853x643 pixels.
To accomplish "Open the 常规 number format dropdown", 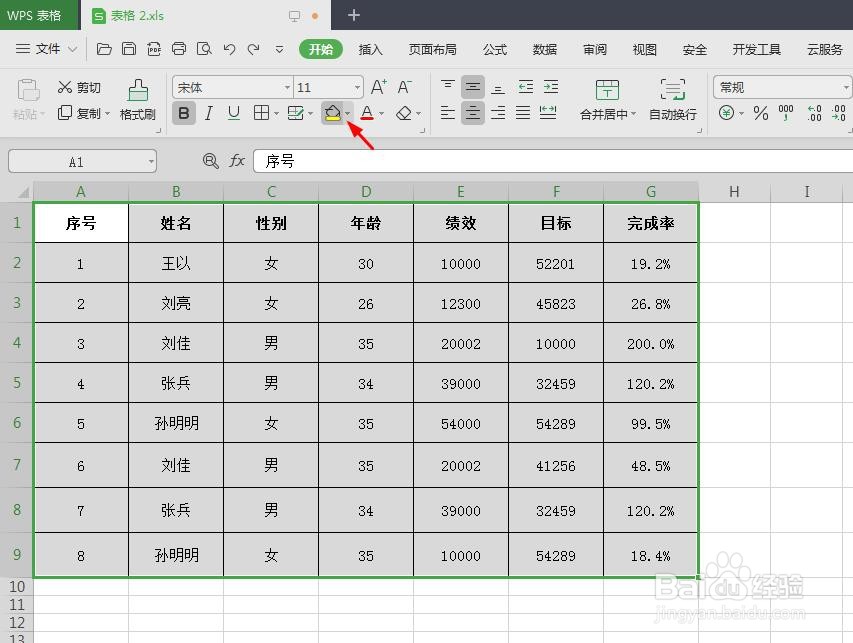I will point(782,86).
